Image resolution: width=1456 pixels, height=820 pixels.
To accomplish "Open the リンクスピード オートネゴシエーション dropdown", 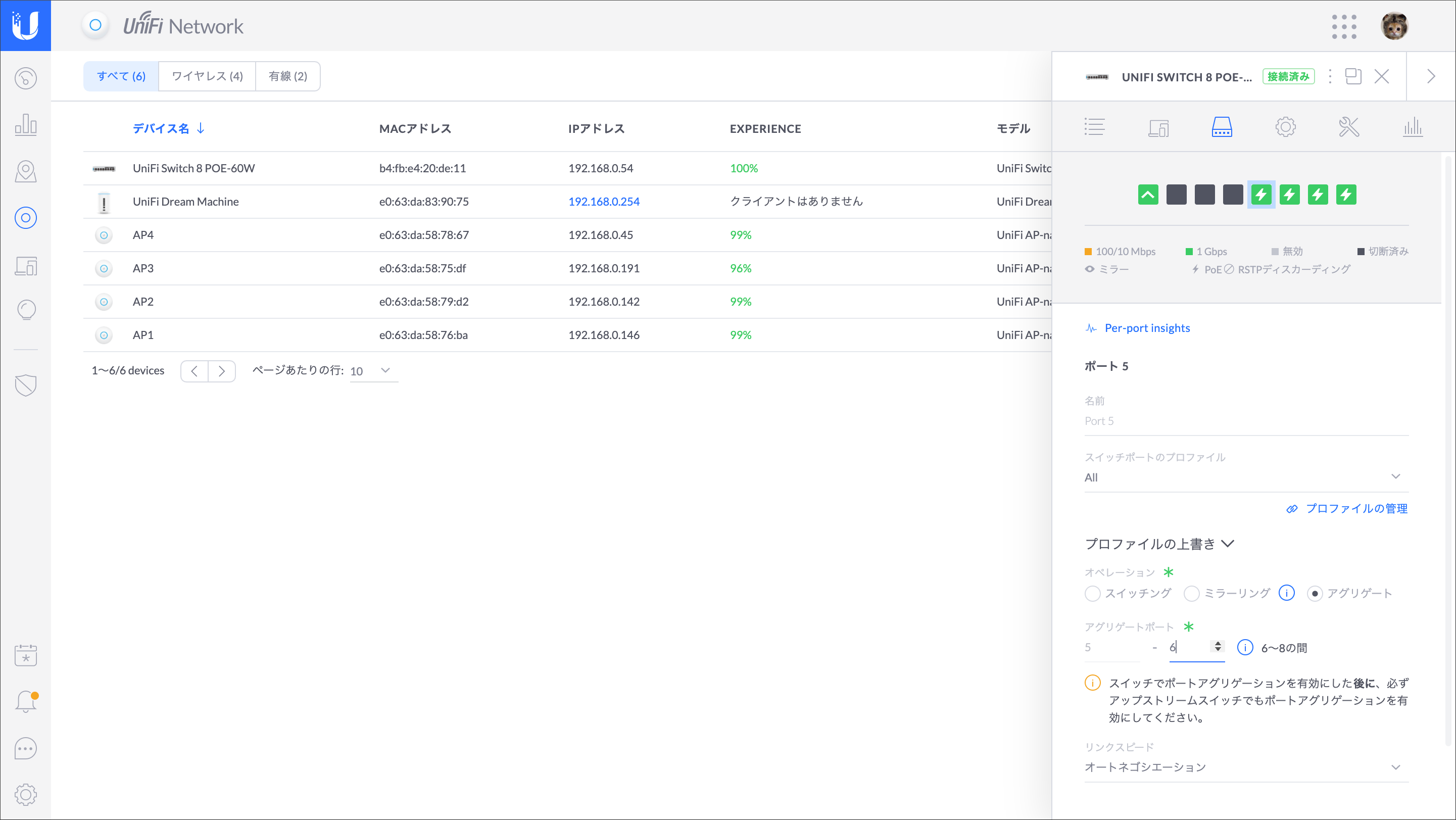I will pyautogui.click(x=1246, y=767).
